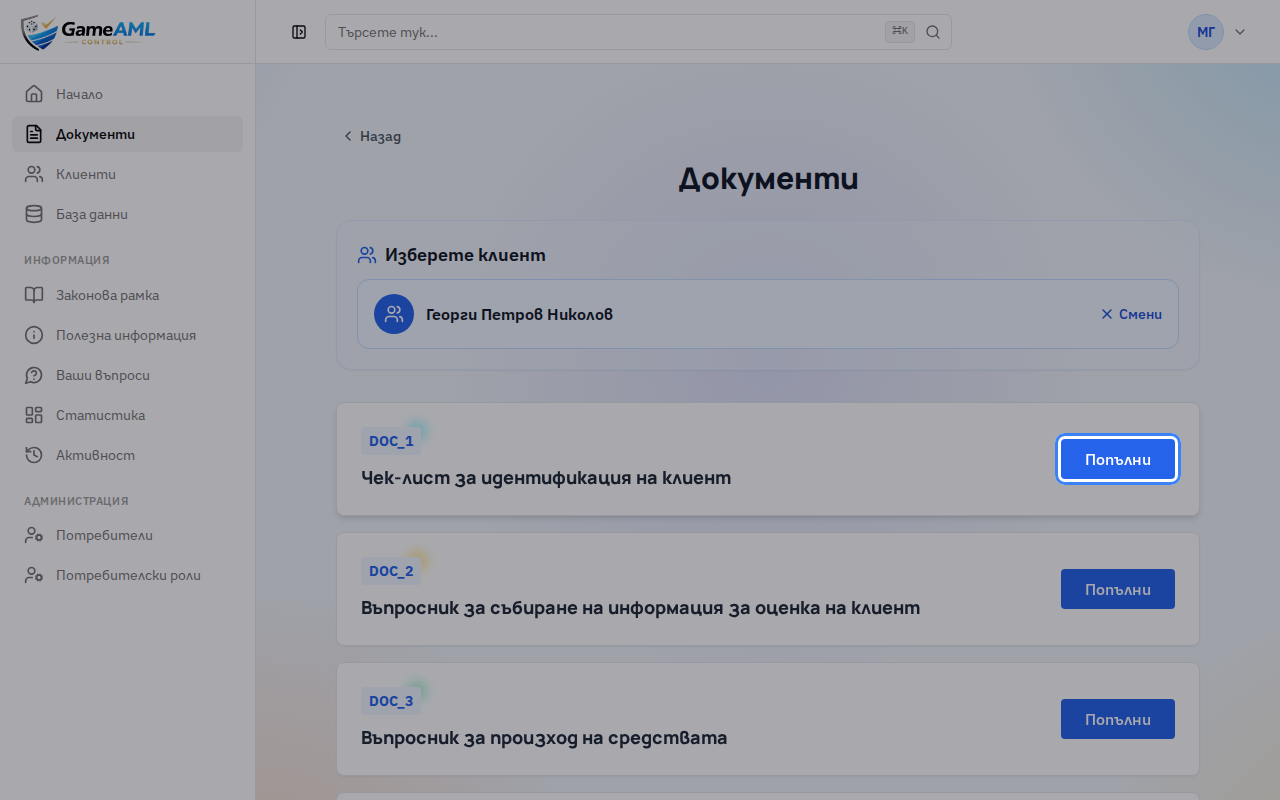The image size is (1280, 800).
Task: Click the ⌘K shortcut badge
Action: (x=900, y=32)
